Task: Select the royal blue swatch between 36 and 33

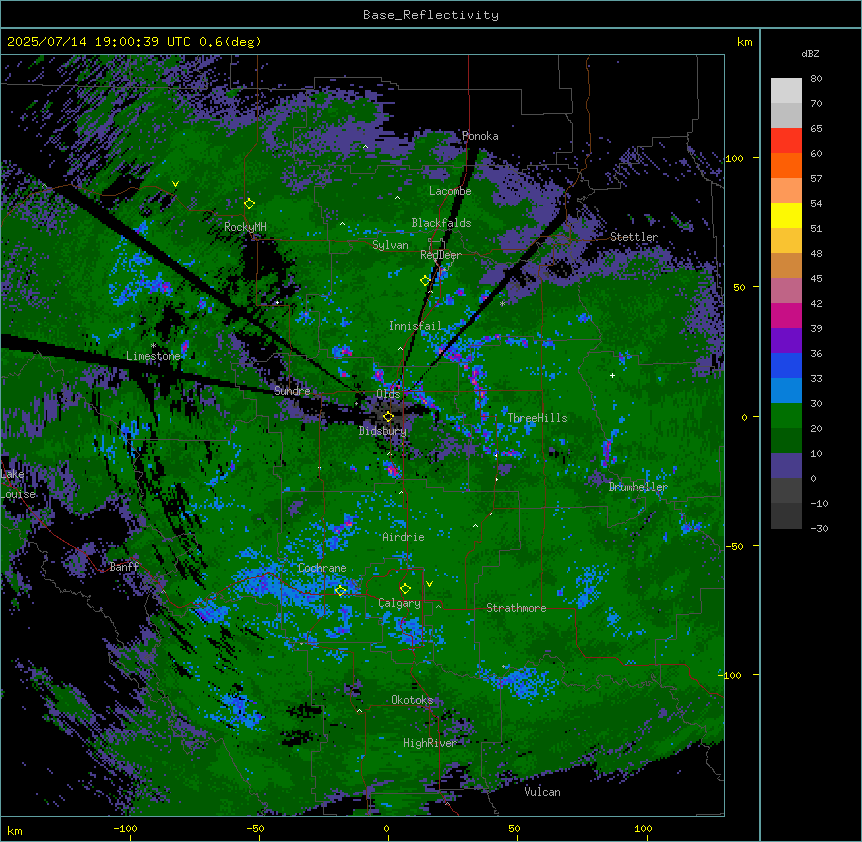Action: point(786,365)
